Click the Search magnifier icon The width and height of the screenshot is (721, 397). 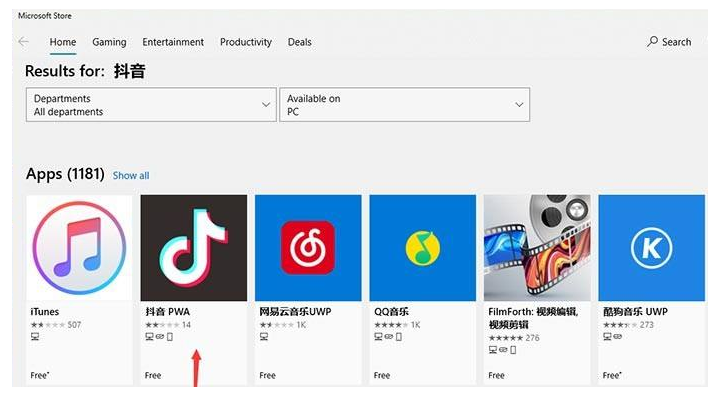pyautogui.click(x=652, y=41)
